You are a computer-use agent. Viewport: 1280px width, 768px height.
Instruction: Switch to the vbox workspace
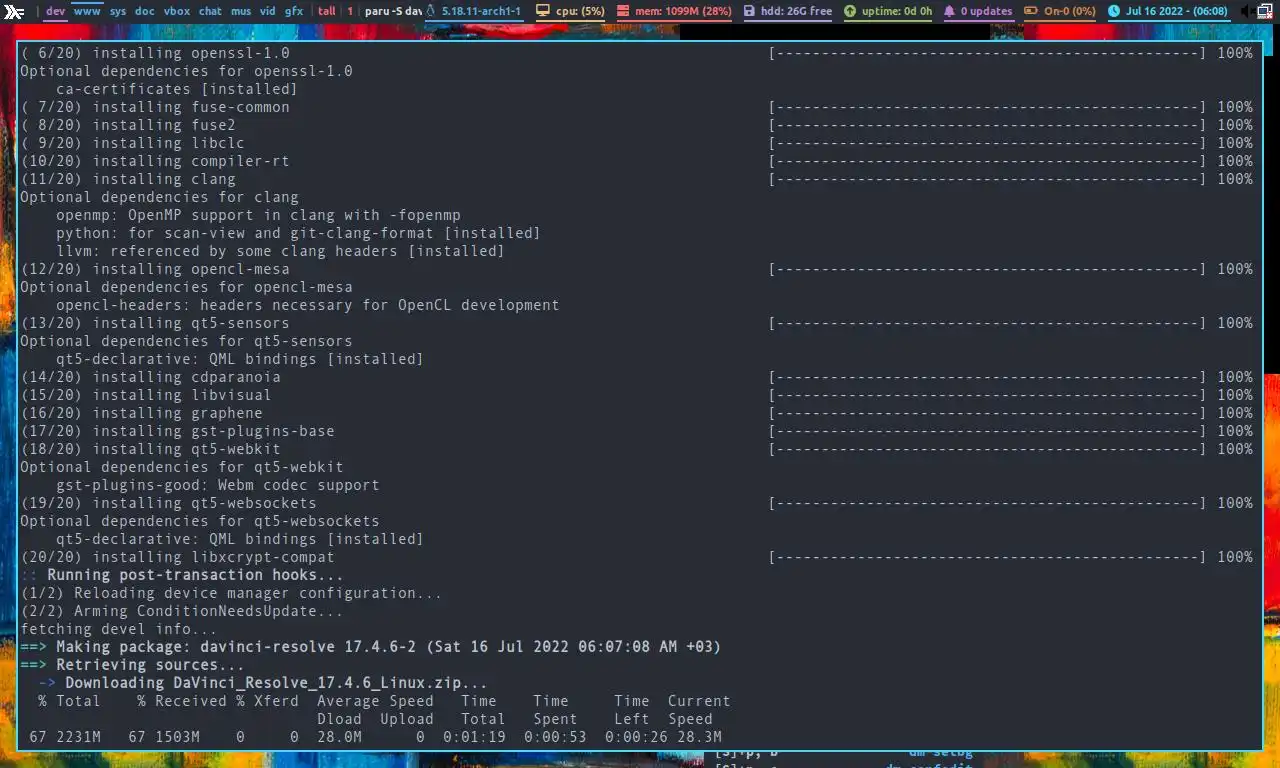tap(177, 12)
